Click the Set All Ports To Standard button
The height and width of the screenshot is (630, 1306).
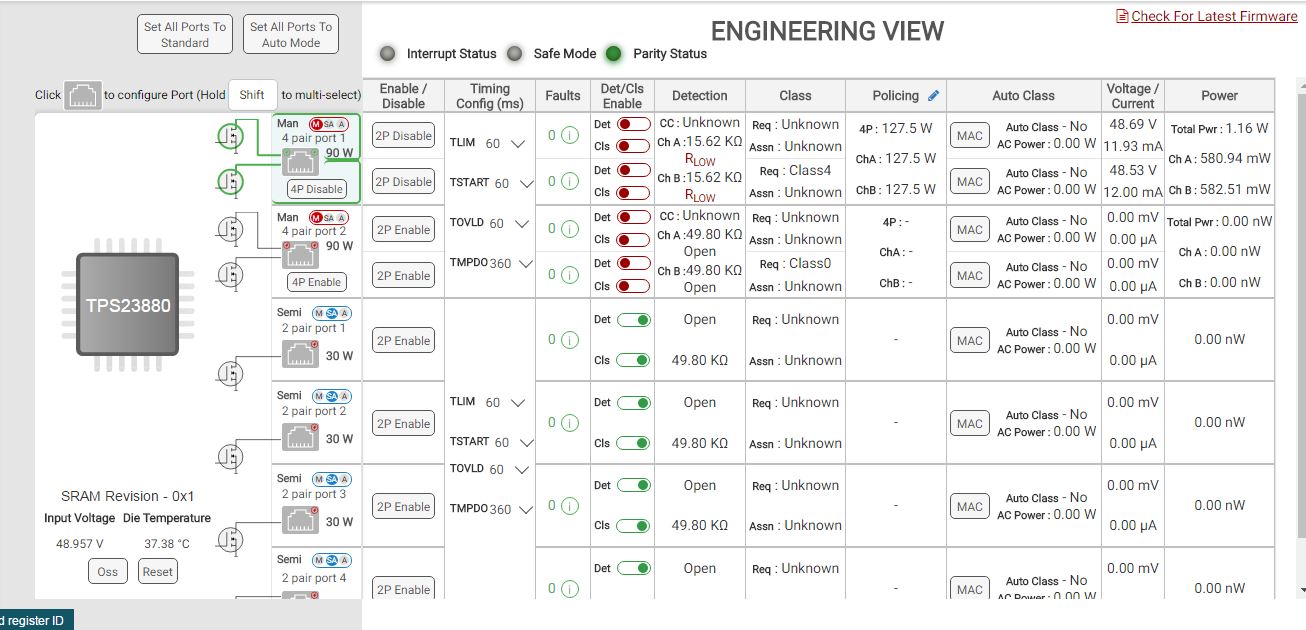point(185,35)
